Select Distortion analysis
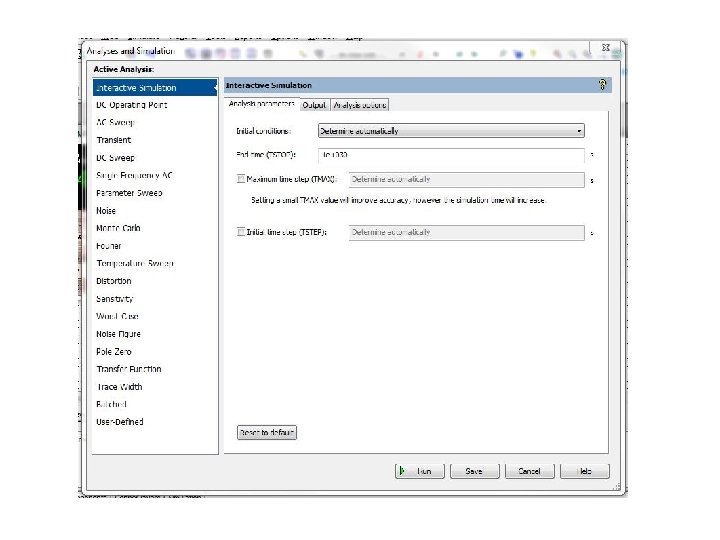Viewport: 720px width, 540px height. pos(155,281)
